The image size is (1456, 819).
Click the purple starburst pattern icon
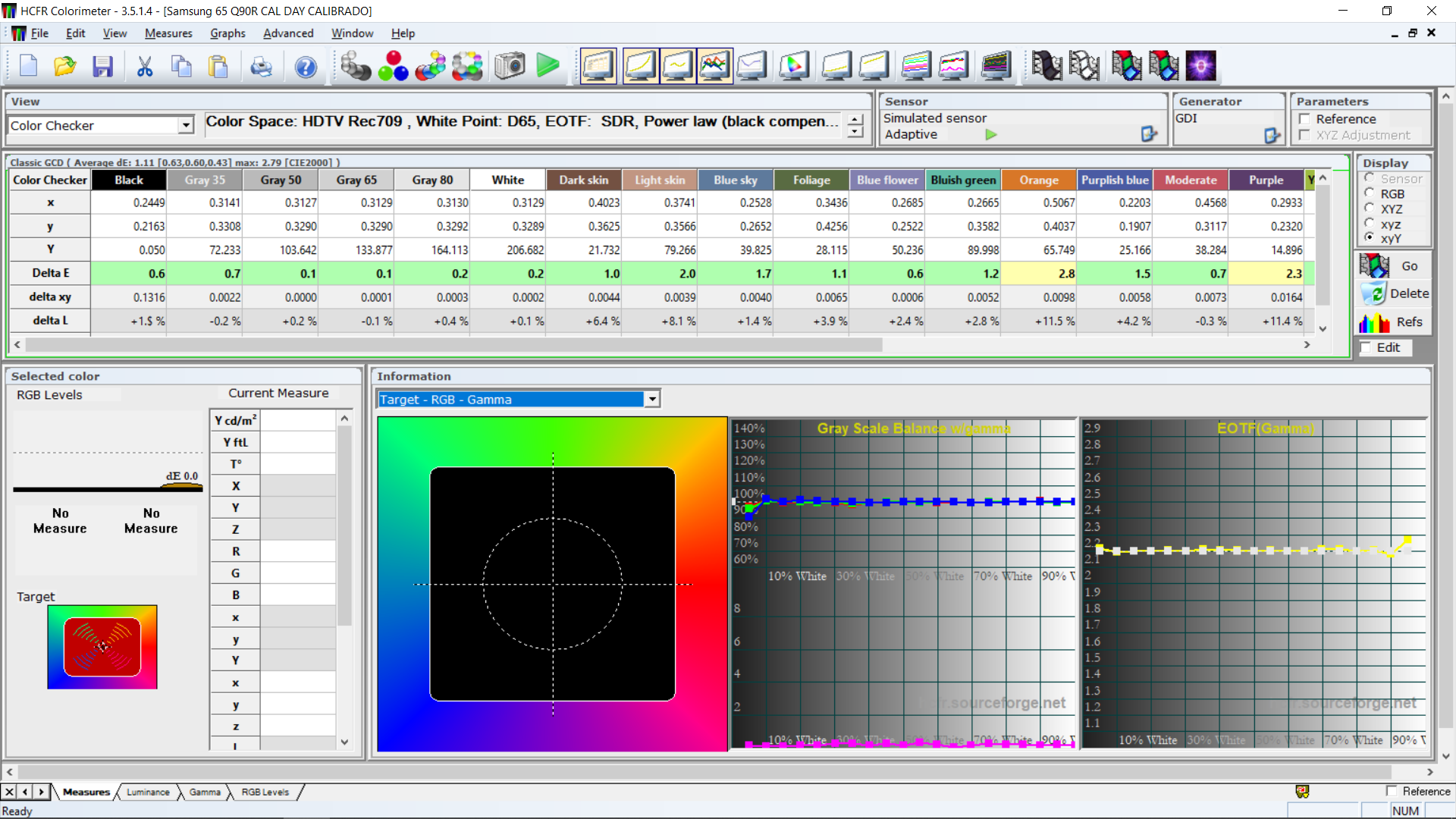[x=1200, y=66]
